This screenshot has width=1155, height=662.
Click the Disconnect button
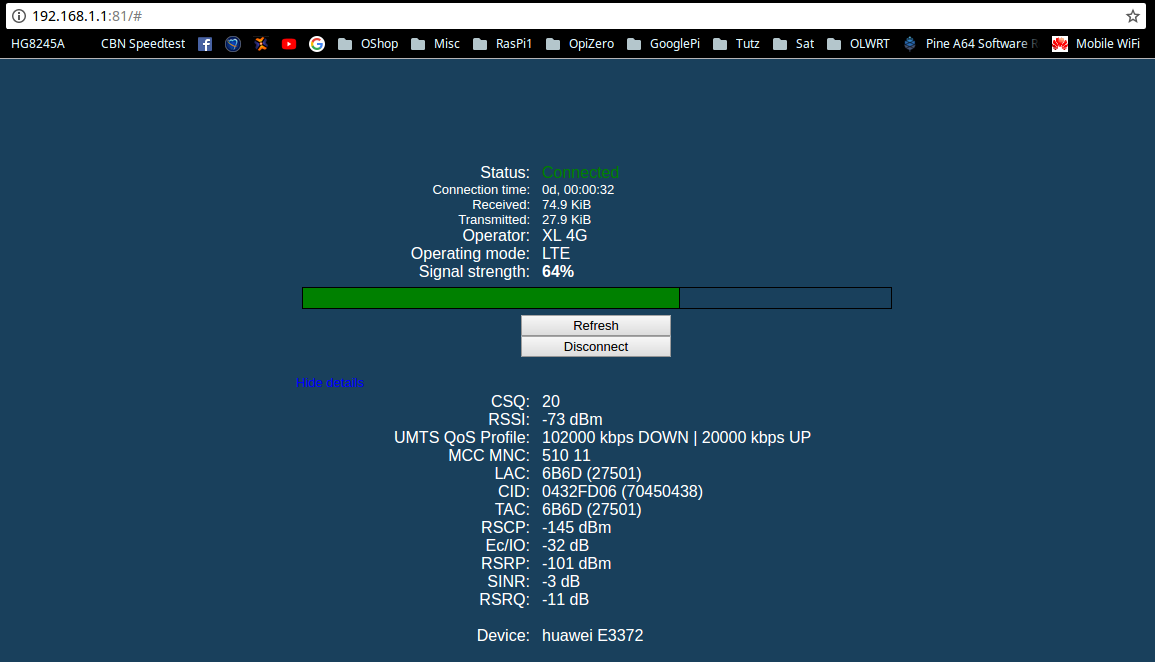(x=596, y=347)
